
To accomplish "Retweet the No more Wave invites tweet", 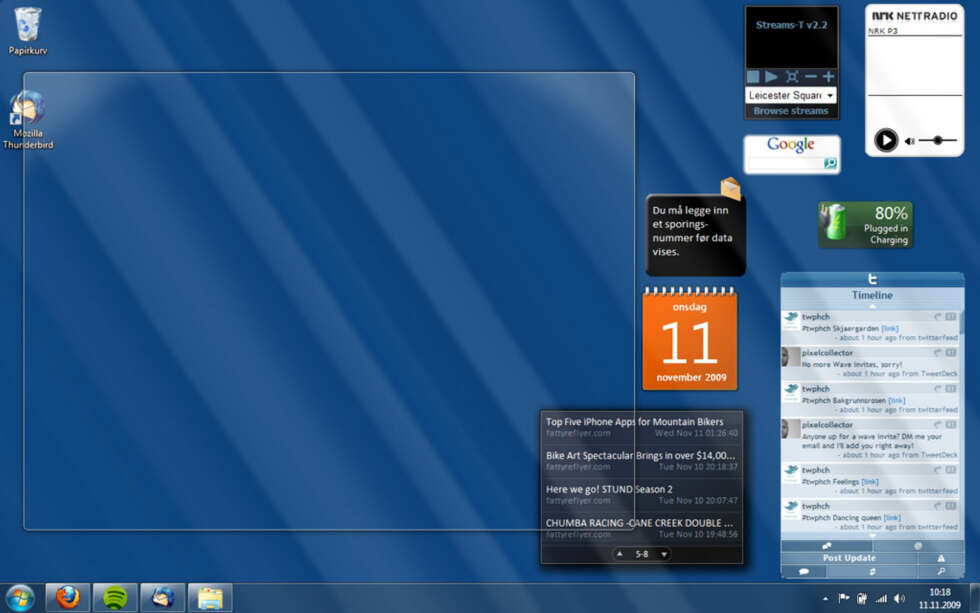I will pyautogui.click(x=951, y=352).
